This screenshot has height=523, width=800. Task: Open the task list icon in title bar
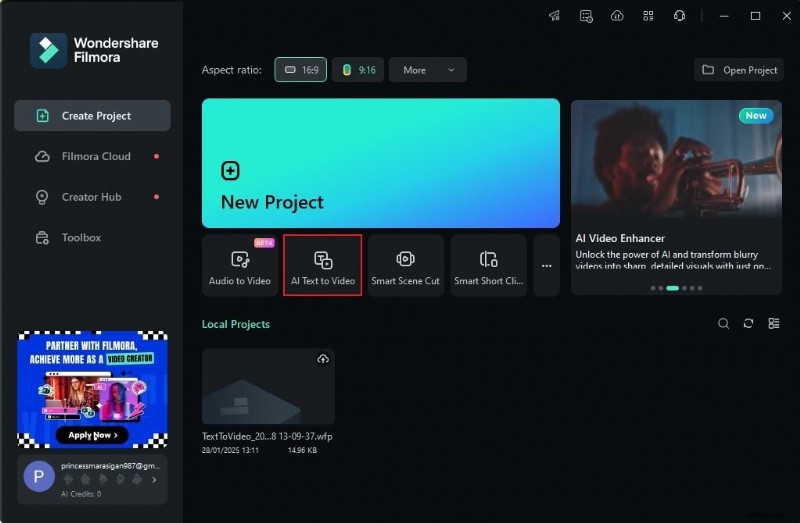pos(586,16)
